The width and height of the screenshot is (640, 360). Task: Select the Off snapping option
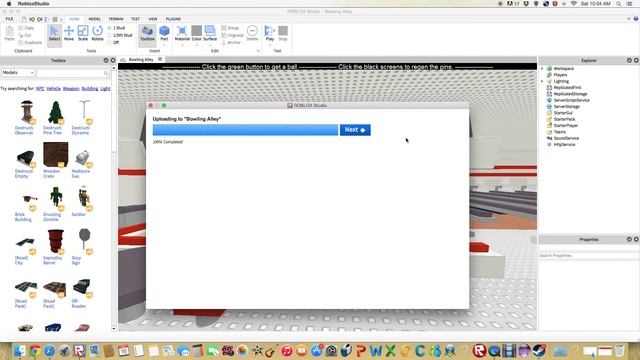tap(113, 42)
